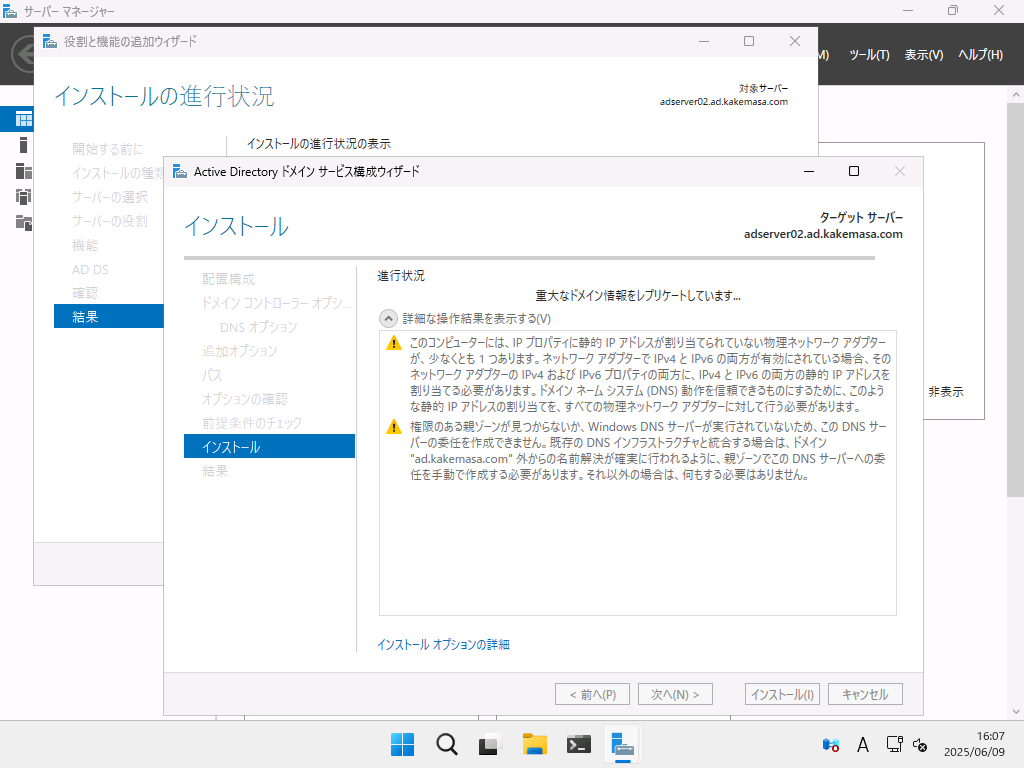Click インストールの進行状況の表示 text in Add Roles wizard
This screenshot has height=768, width=1024.
319,144
